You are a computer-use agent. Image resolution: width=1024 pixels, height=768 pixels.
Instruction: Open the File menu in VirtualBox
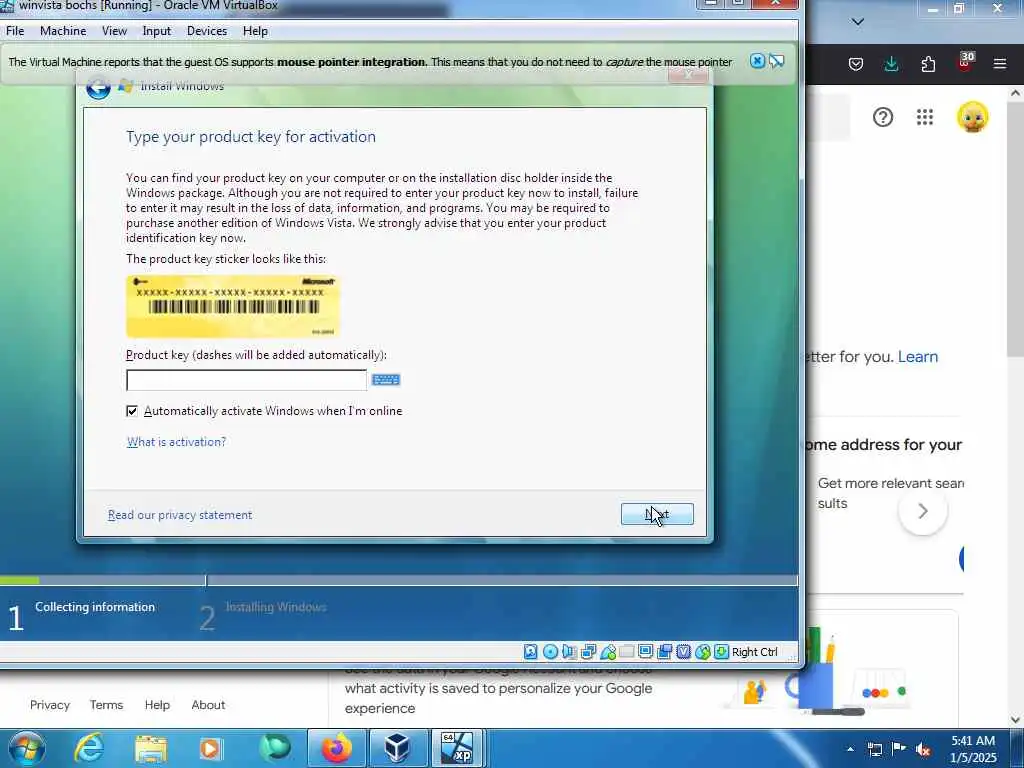(x=15, y=31)
